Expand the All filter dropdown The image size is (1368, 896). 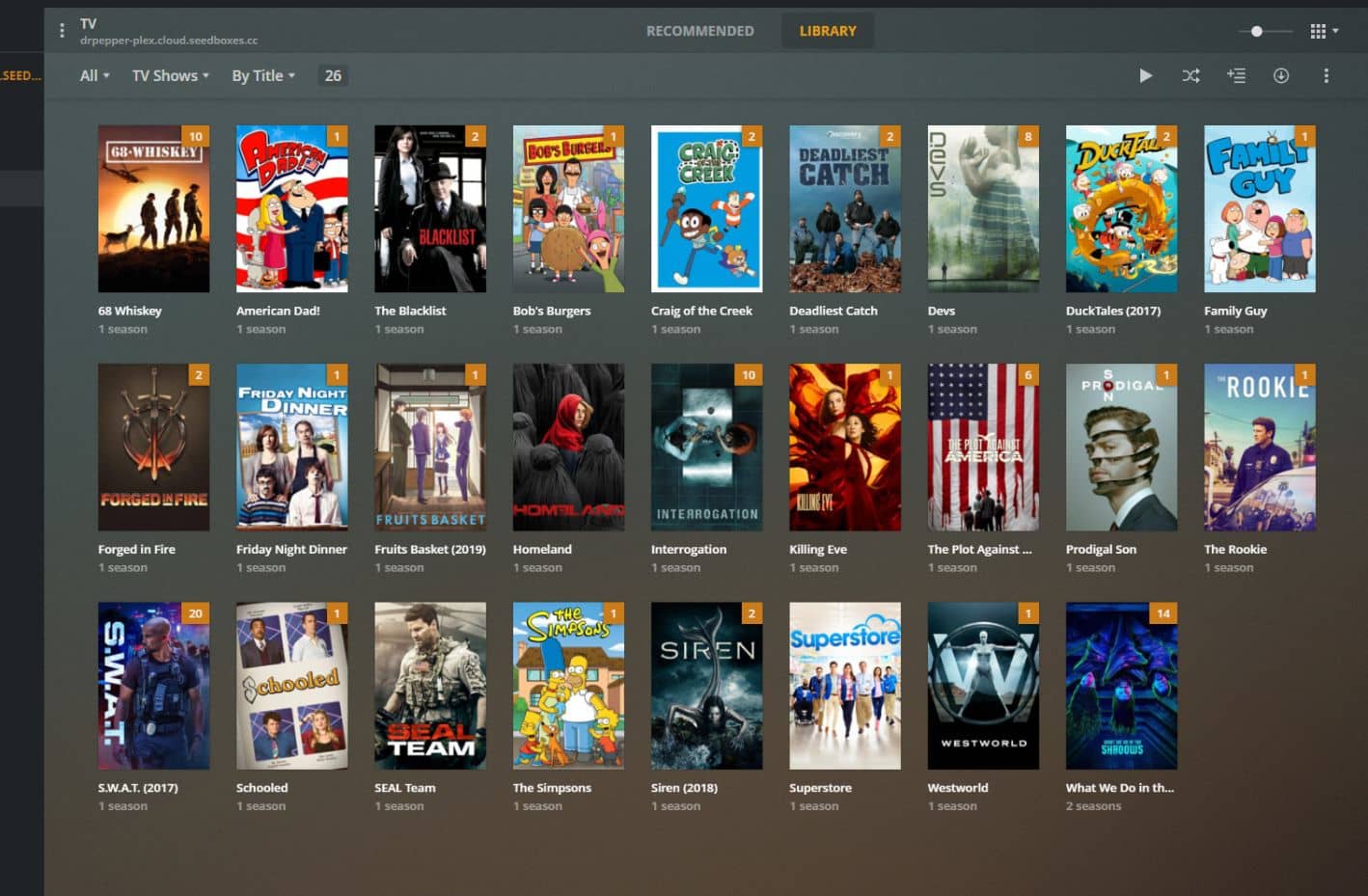[95, 75]
